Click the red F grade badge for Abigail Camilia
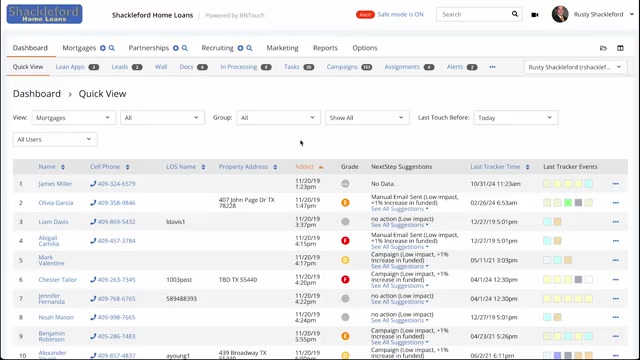Viewport: 640px width, 360px height. pyautogui.click(x=345, y=240)
